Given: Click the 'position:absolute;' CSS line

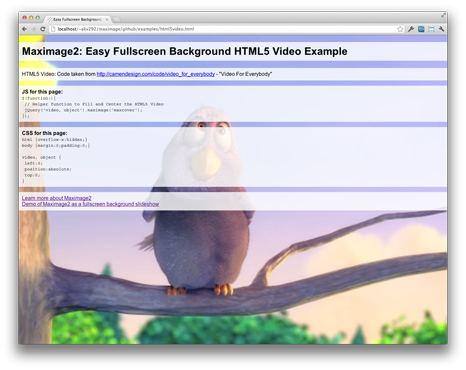Looking at the screenshot, I should pyautogui.click(x=48, y=169).
